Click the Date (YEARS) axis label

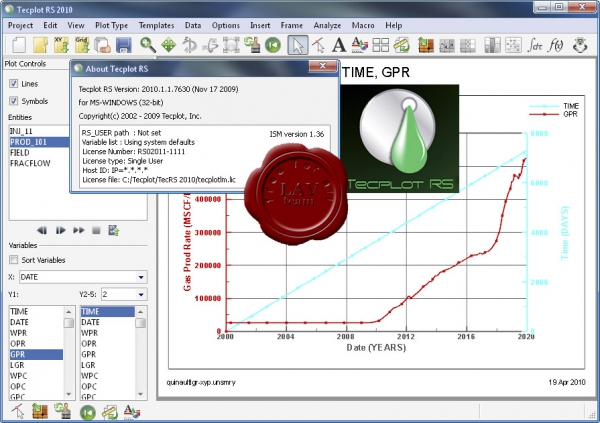pos(376,348)
